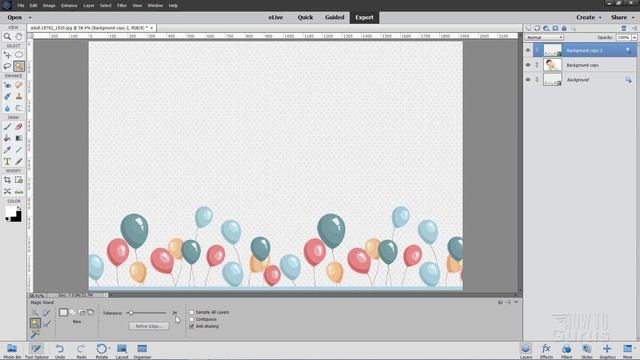Expand the Create dropdown

coord(600,18)
